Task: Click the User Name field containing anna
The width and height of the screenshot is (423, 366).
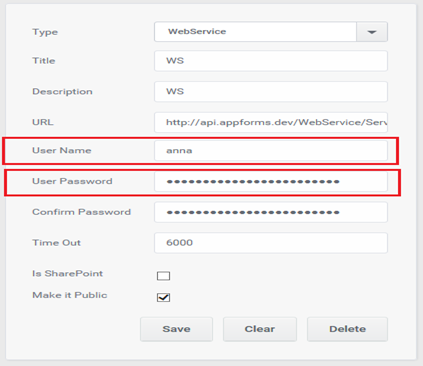Action: pyautogui.click(x=271, y=151)
